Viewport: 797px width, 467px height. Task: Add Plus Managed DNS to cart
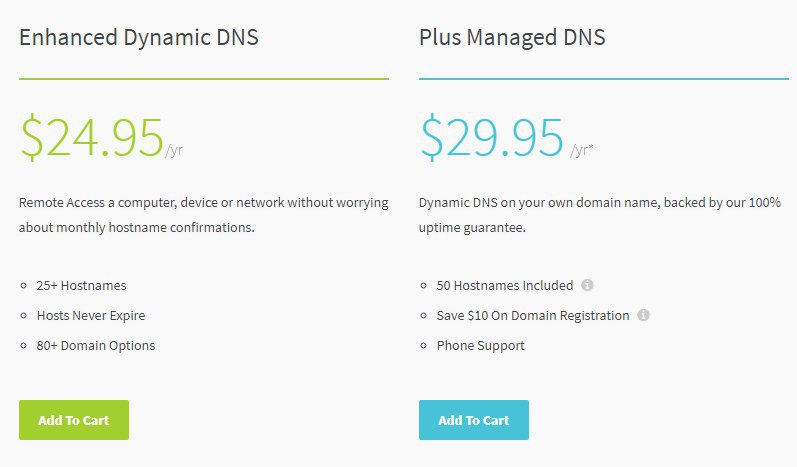pyautogui.click(x=474, y=420)
